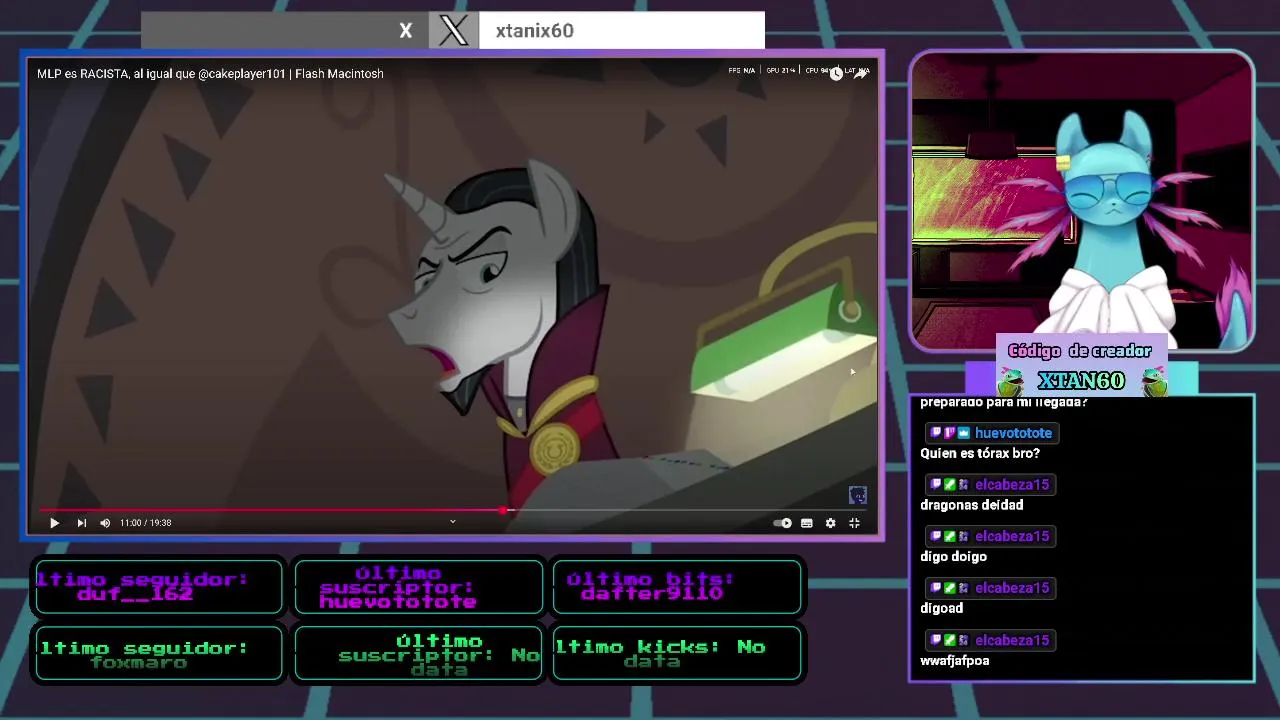Screen dimensions: 1280x720
Task: Click the FPS N/A stat overlay
Action: [x=742, y=71]
